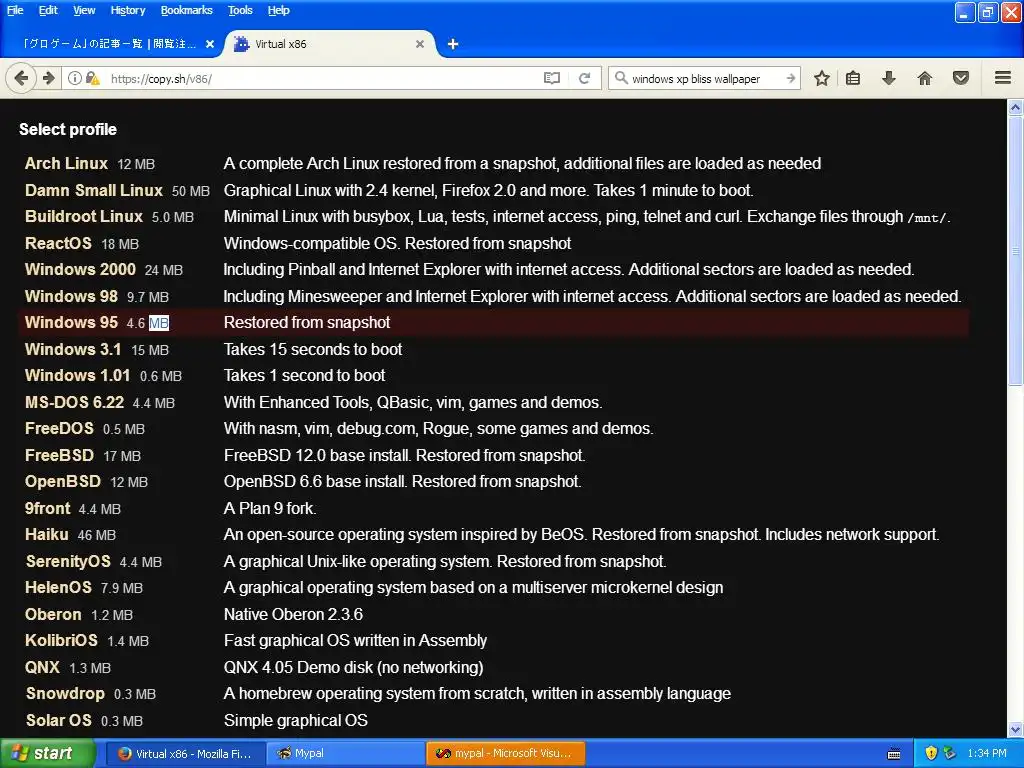Open the Bookmarks menu
The image size is (1024, 768).
pos(186,10)
